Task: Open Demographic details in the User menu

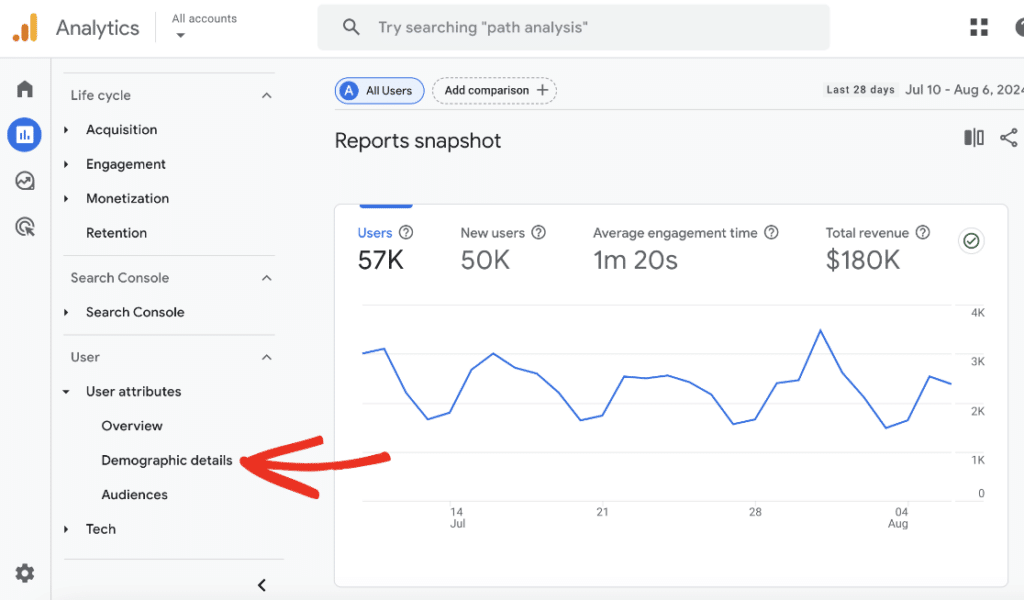Action: (x=166, y=460)
